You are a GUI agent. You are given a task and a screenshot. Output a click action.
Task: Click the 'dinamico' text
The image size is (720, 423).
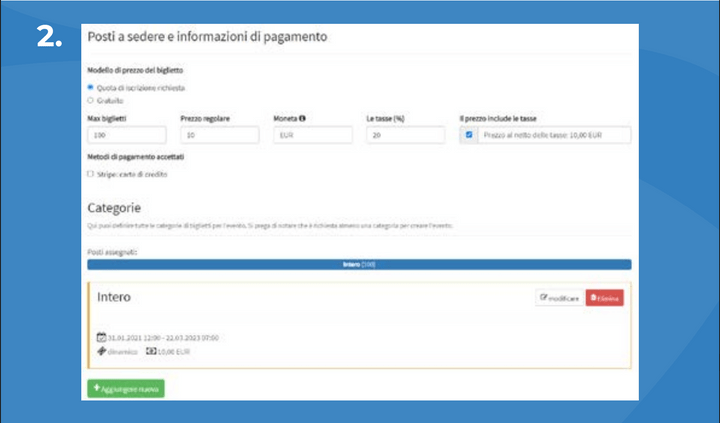pos(123,352)
